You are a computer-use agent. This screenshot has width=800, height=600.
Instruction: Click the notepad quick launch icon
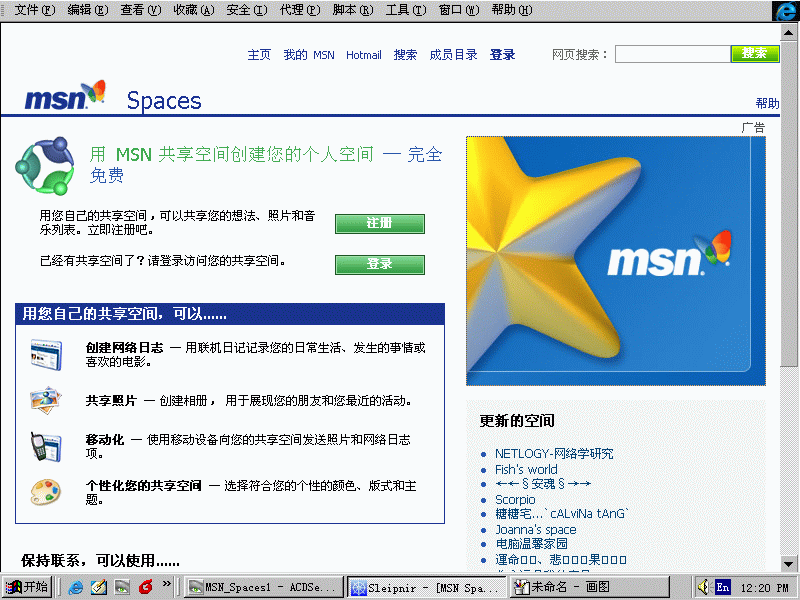click(99, 587)
